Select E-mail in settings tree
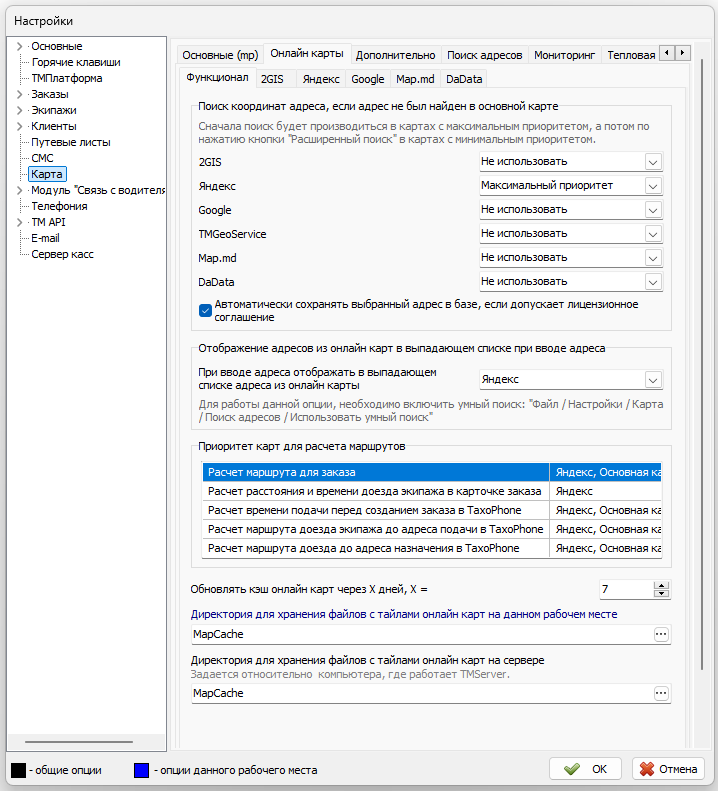Viewport: 718px width, 791px height. [x=45, y=238]
